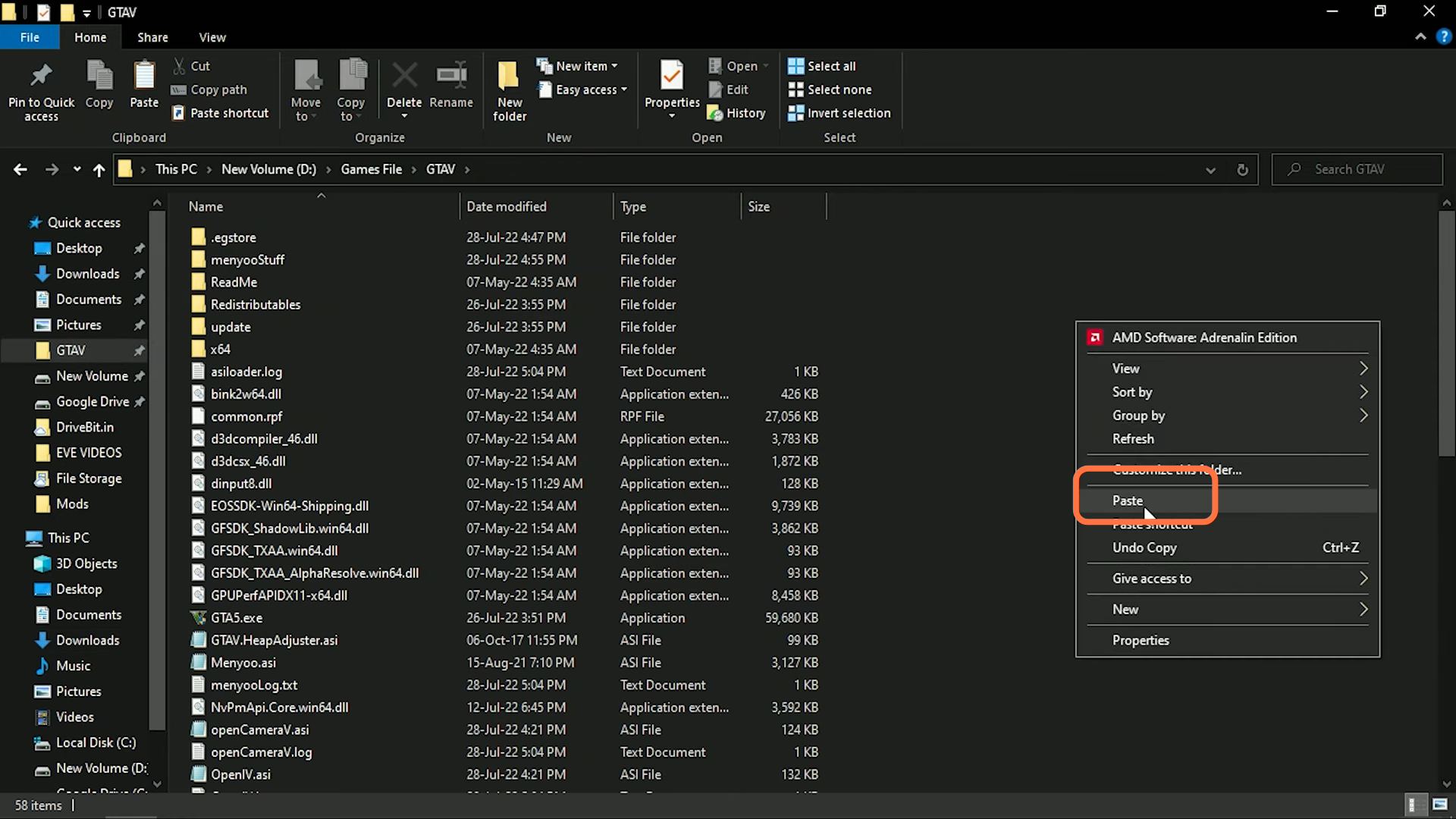The height and width of the screenshot is (819, 1456).
Task: Go forward with the Forward arrow
Action: pyautogui.click(x=52, y=170)
